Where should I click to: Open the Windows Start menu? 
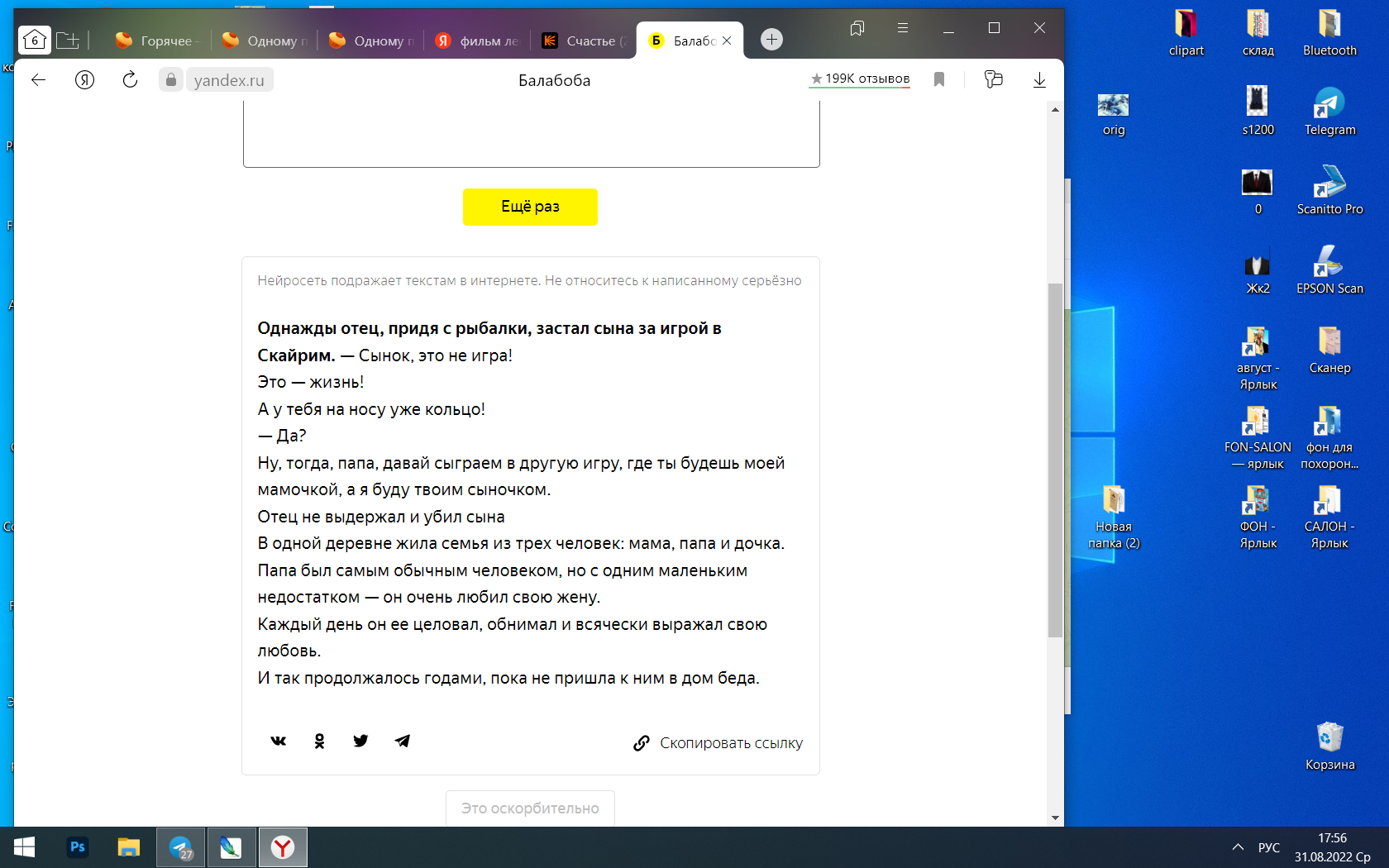pyautogui.click(x=24, y=847)
